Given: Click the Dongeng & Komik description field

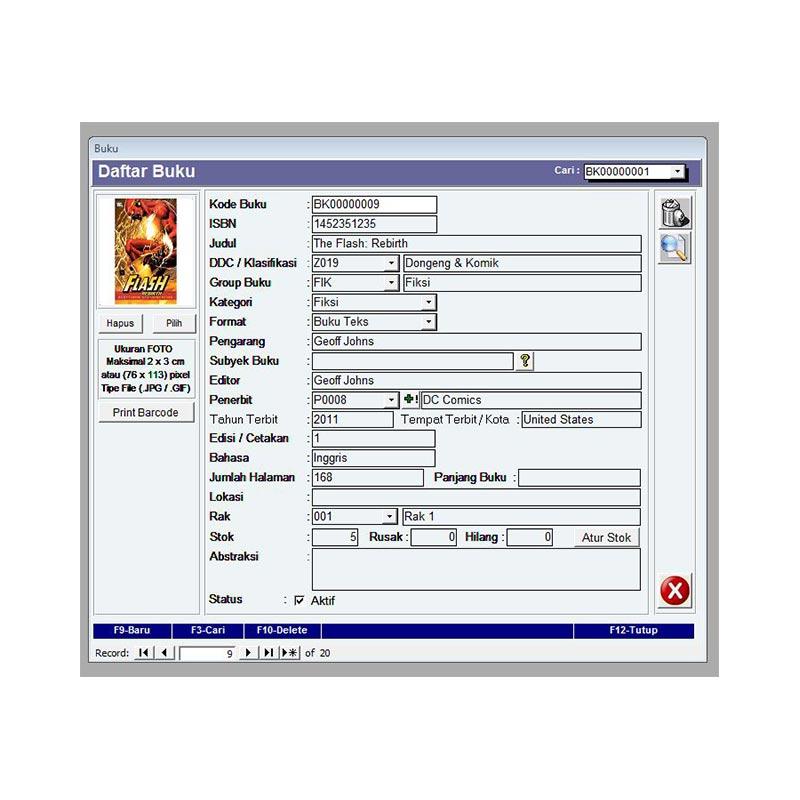Looking at the screenshot, I should click(522, 263).
